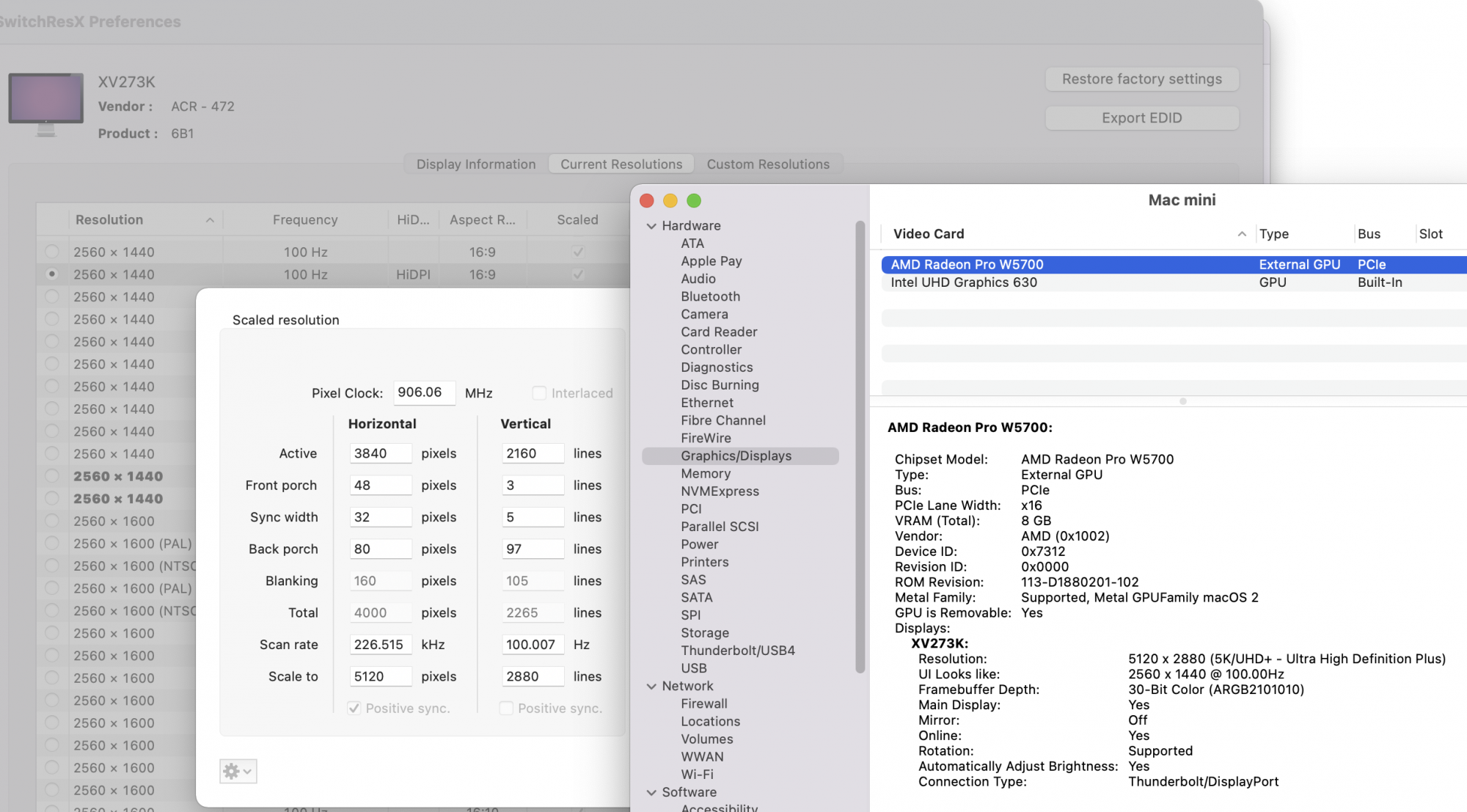Click the Pixel Clock input field
This screenshot has height=812, width=1467.
(424, 392)
